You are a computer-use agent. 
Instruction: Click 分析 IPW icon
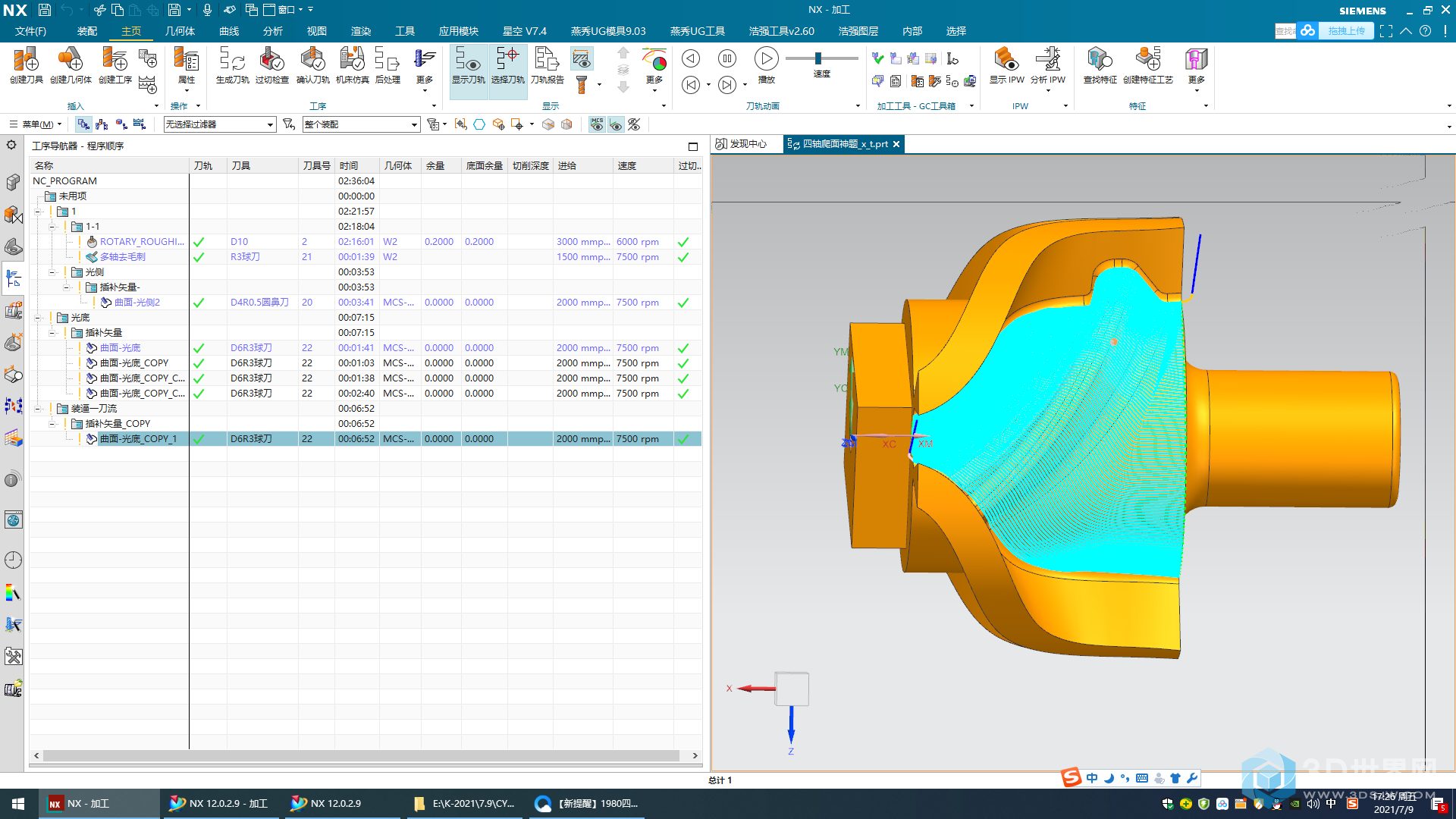click(x=1048, y=65)
